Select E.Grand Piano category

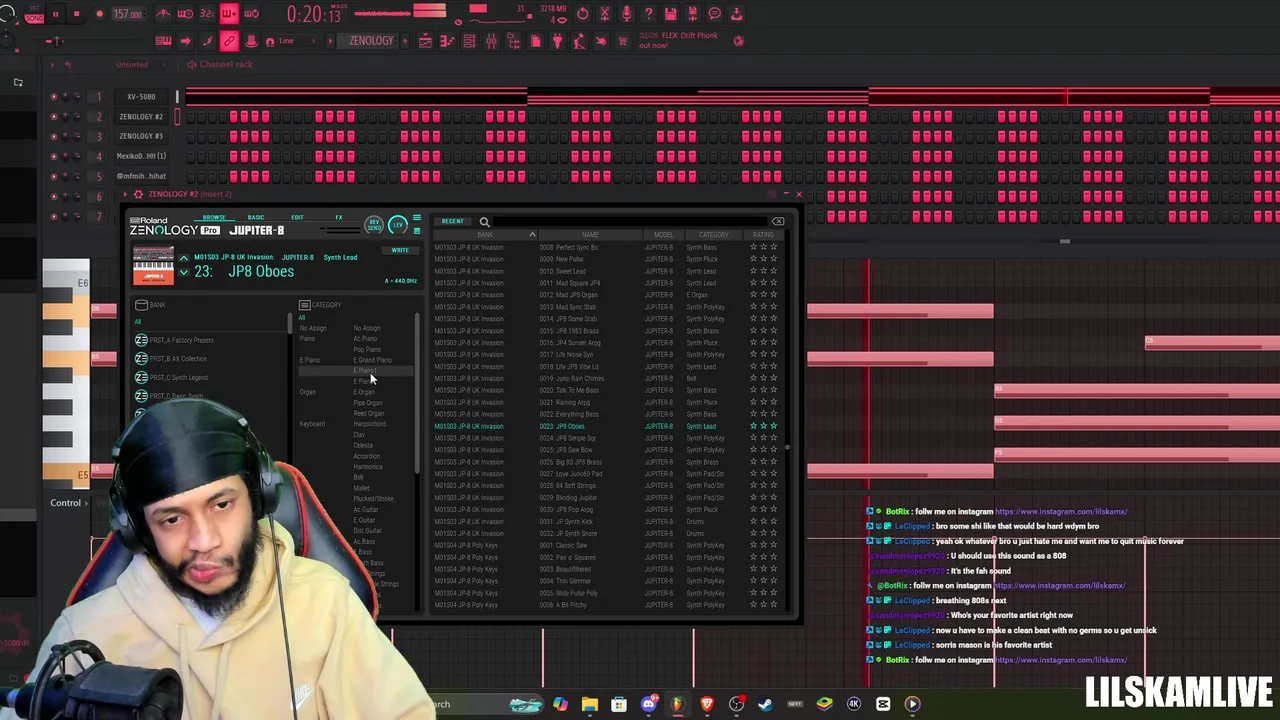point(372,360)
